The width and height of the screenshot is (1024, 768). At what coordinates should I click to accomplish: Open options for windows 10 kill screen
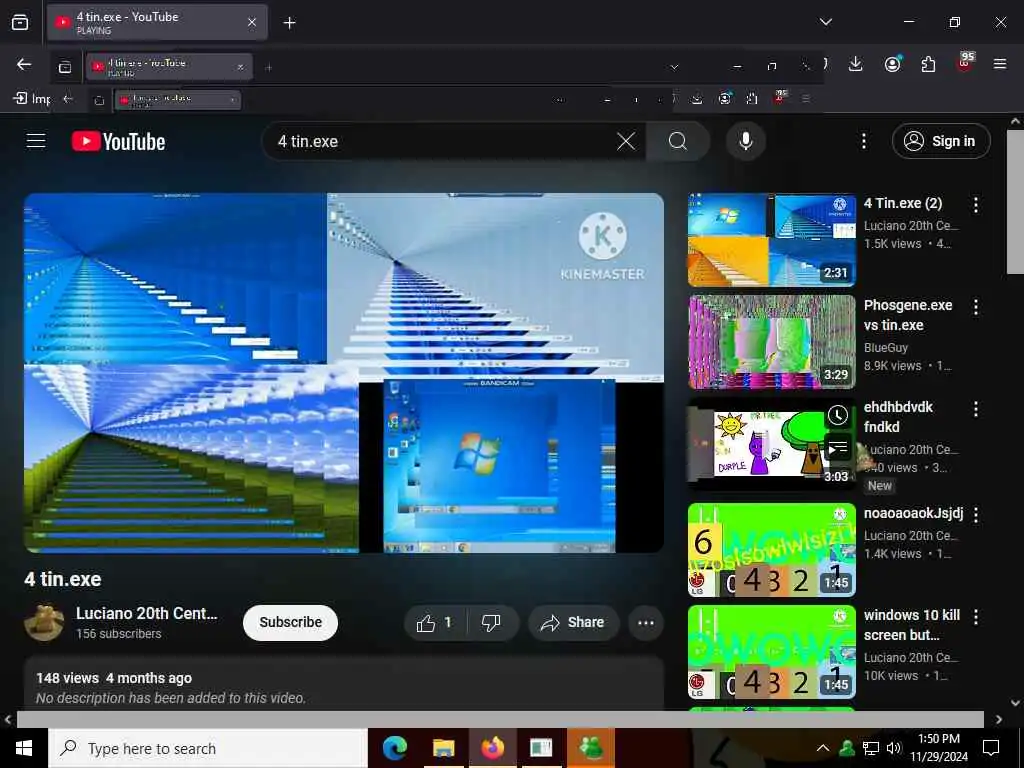click(976, 616)
